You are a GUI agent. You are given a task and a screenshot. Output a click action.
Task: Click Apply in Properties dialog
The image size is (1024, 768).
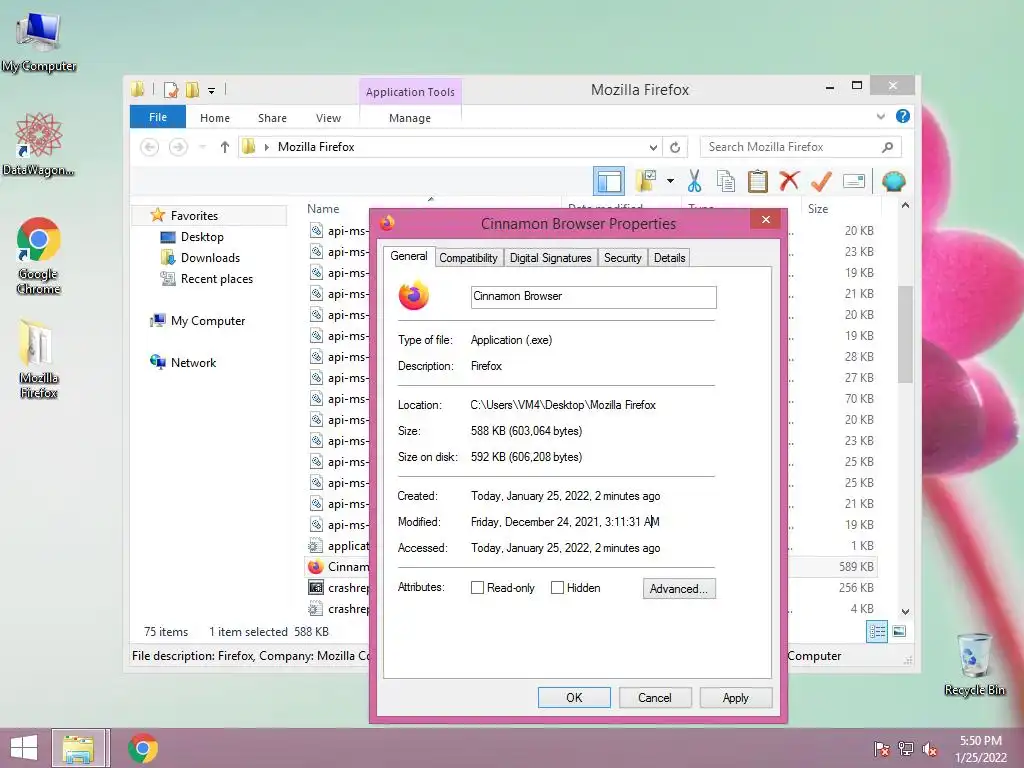point(735,697)
